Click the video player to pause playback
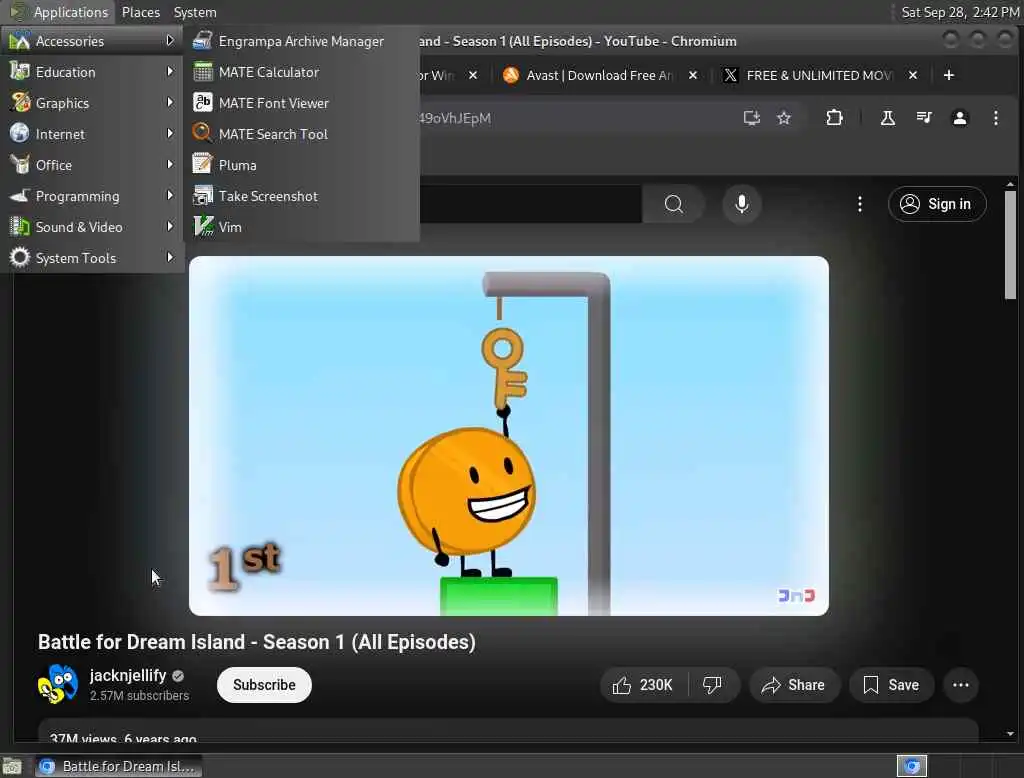 [509, 436]
